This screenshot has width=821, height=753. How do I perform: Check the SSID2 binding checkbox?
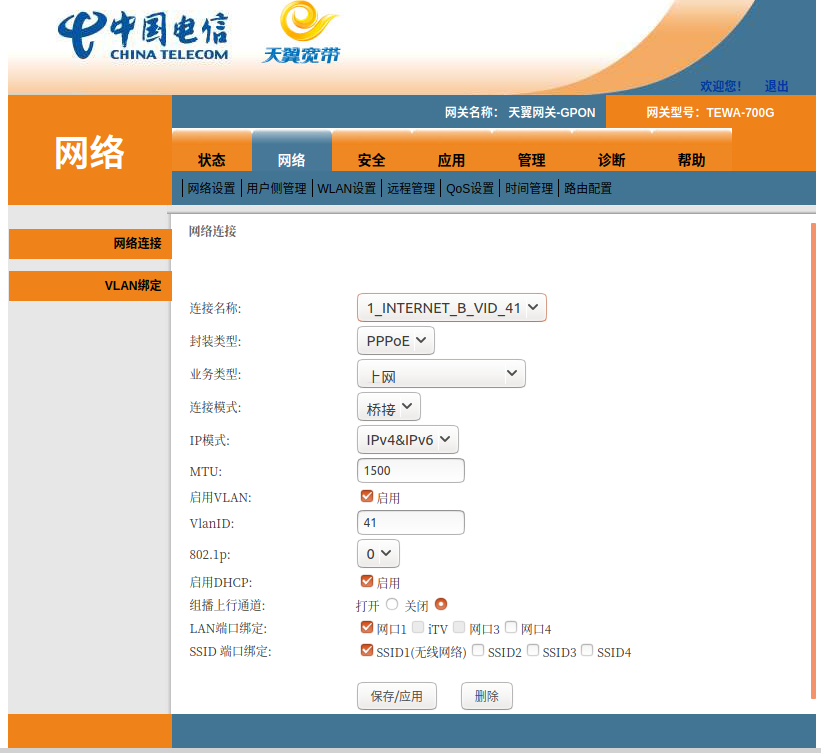click(x=478, y=651)
